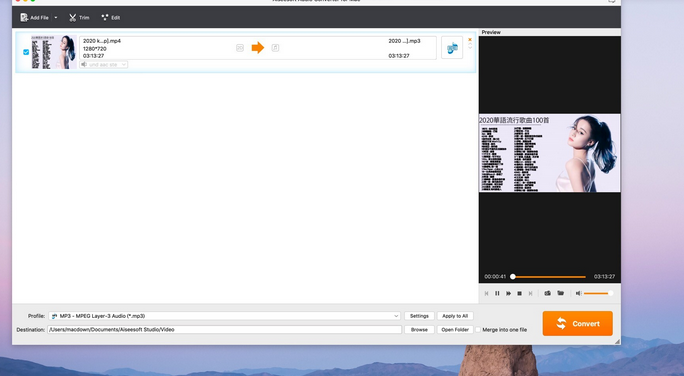The image size is (684, 376).
Task: Click the Browse button
Action: click(x=419, y=330)
